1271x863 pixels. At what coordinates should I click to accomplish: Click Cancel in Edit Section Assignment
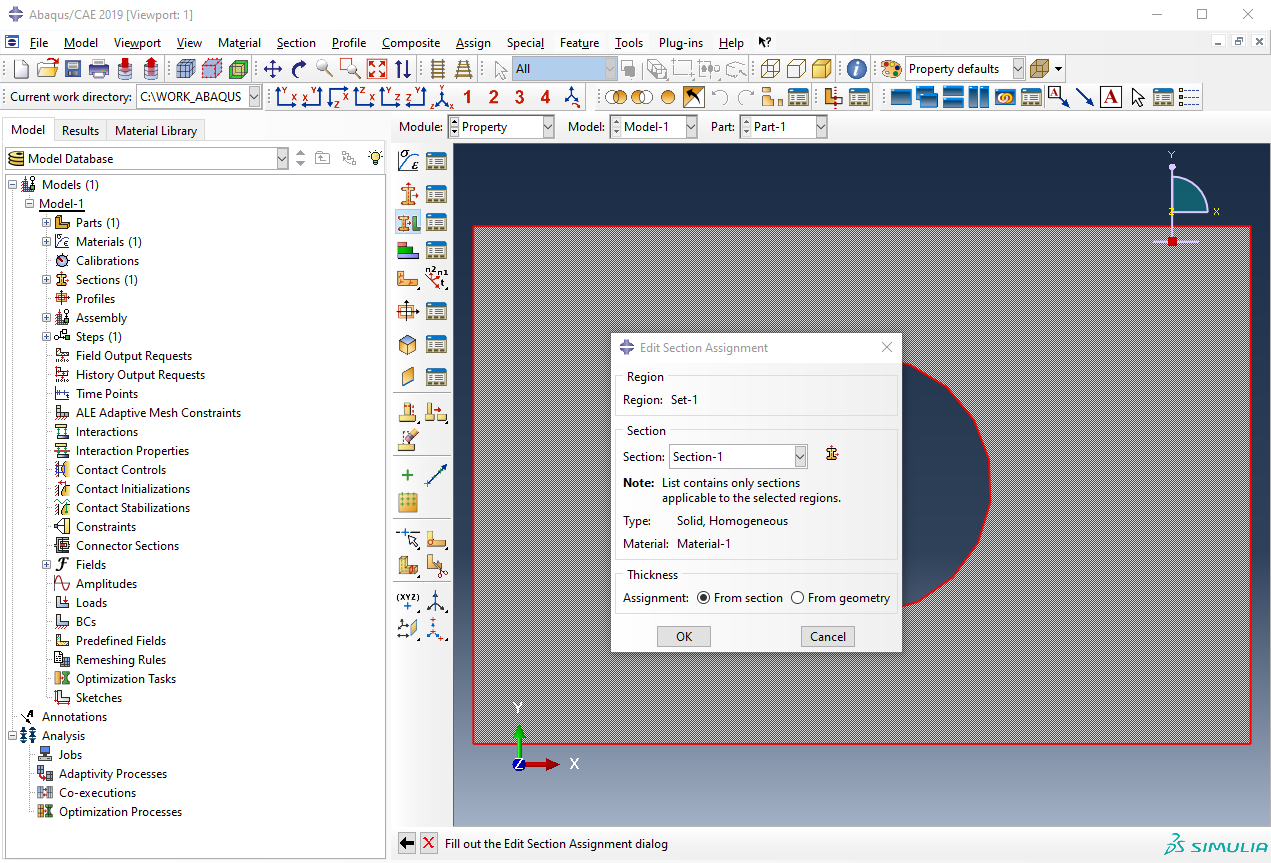828,637
